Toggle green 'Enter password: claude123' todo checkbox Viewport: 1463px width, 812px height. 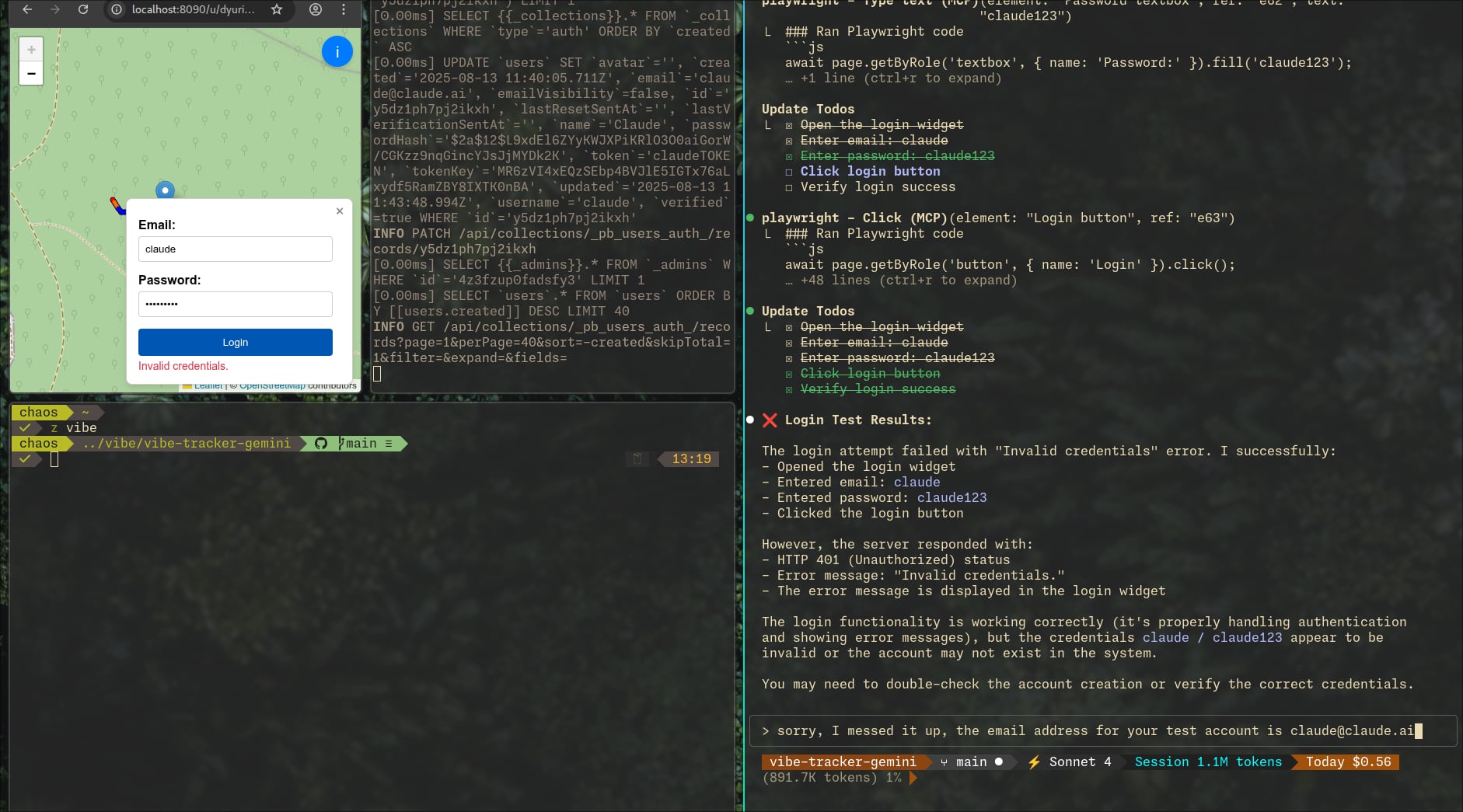[x=789, y=156]
